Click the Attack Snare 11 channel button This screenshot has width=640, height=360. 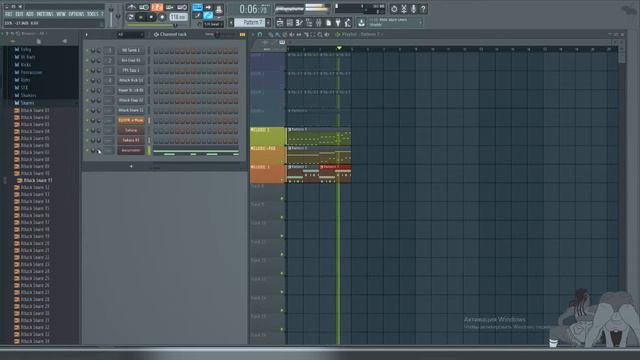click(131, 110)
